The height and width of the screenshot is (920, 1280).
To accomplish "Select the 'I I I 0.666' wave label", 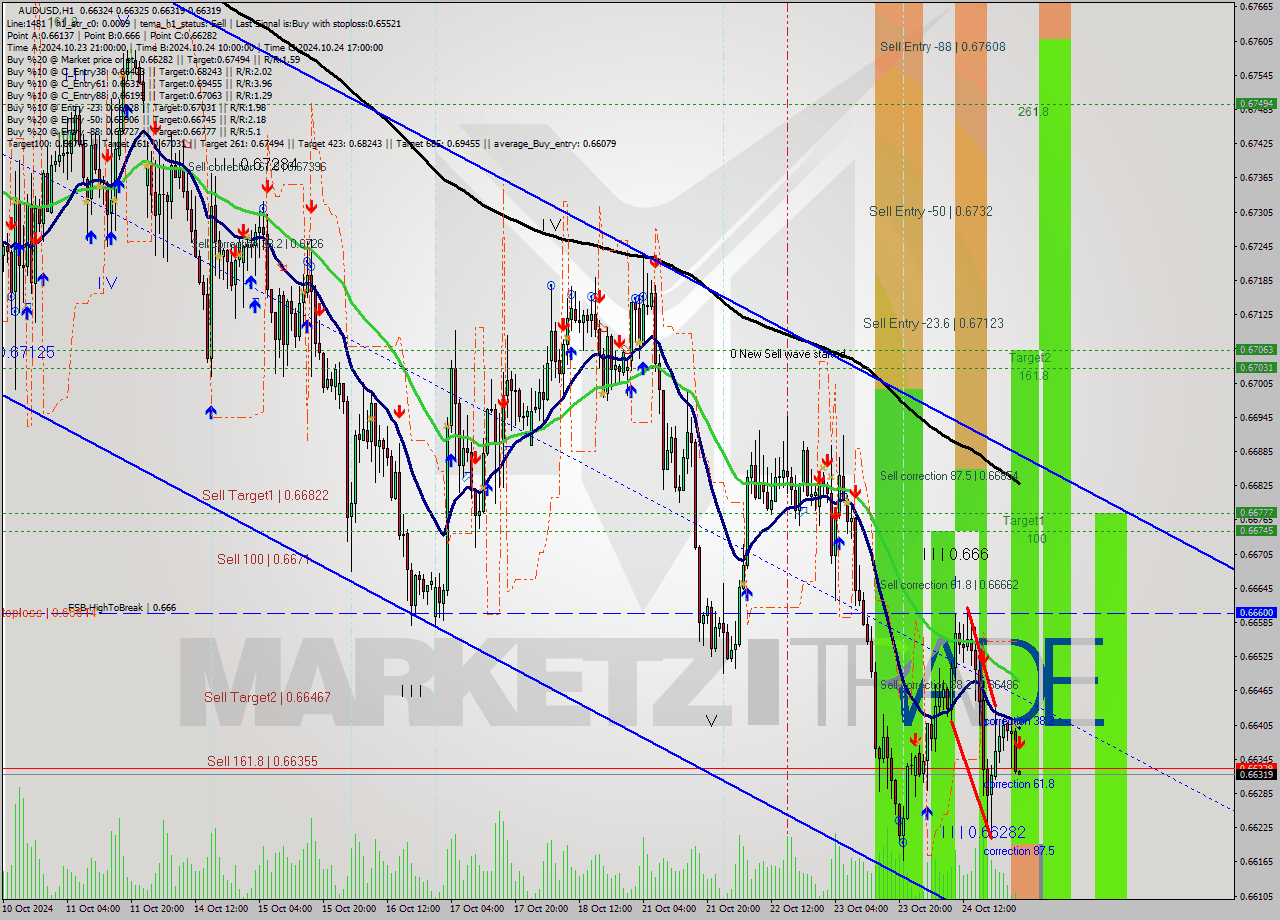I will click(x=955, y=554).
